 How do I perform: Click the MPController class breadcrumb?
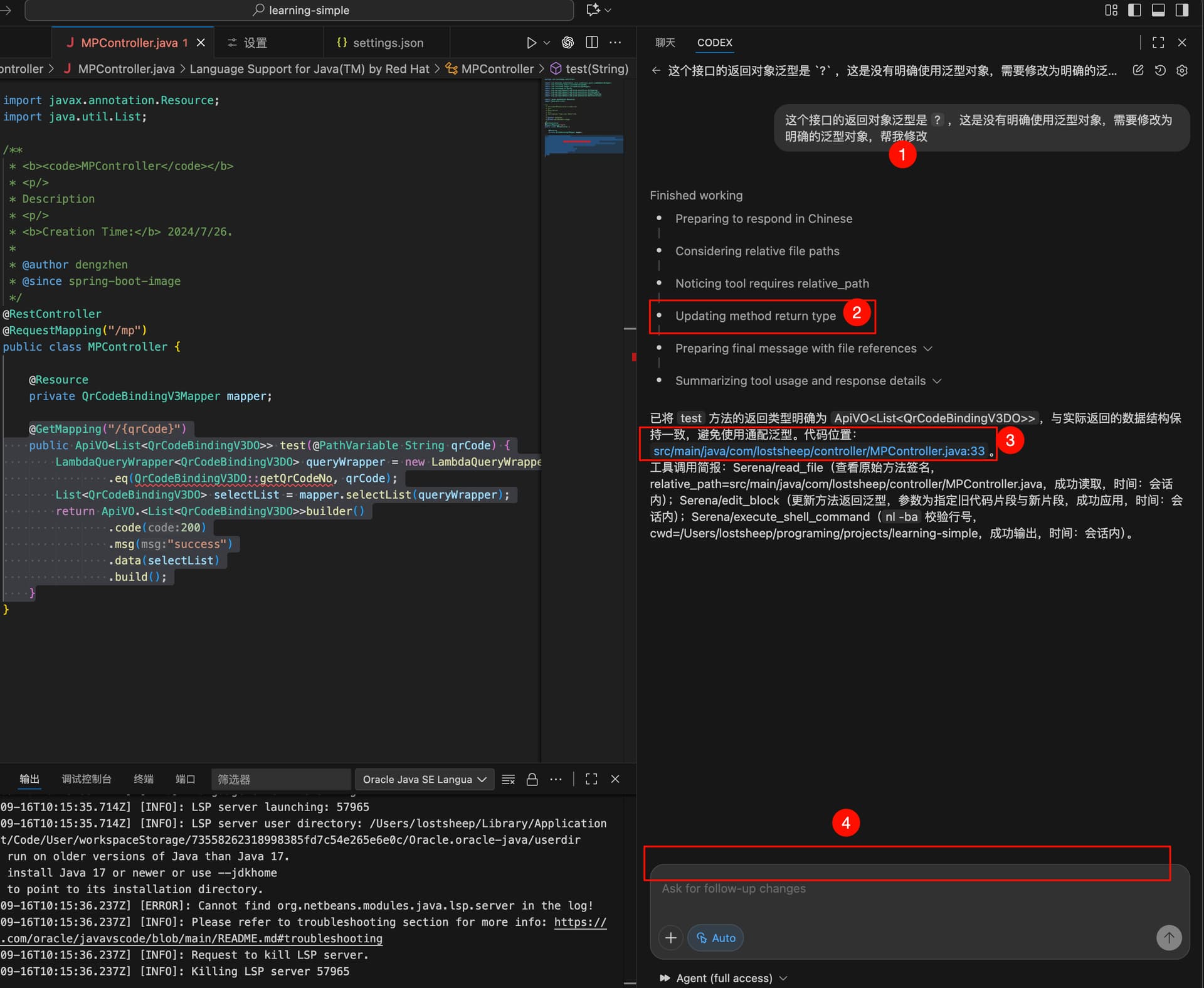[490, 69]
